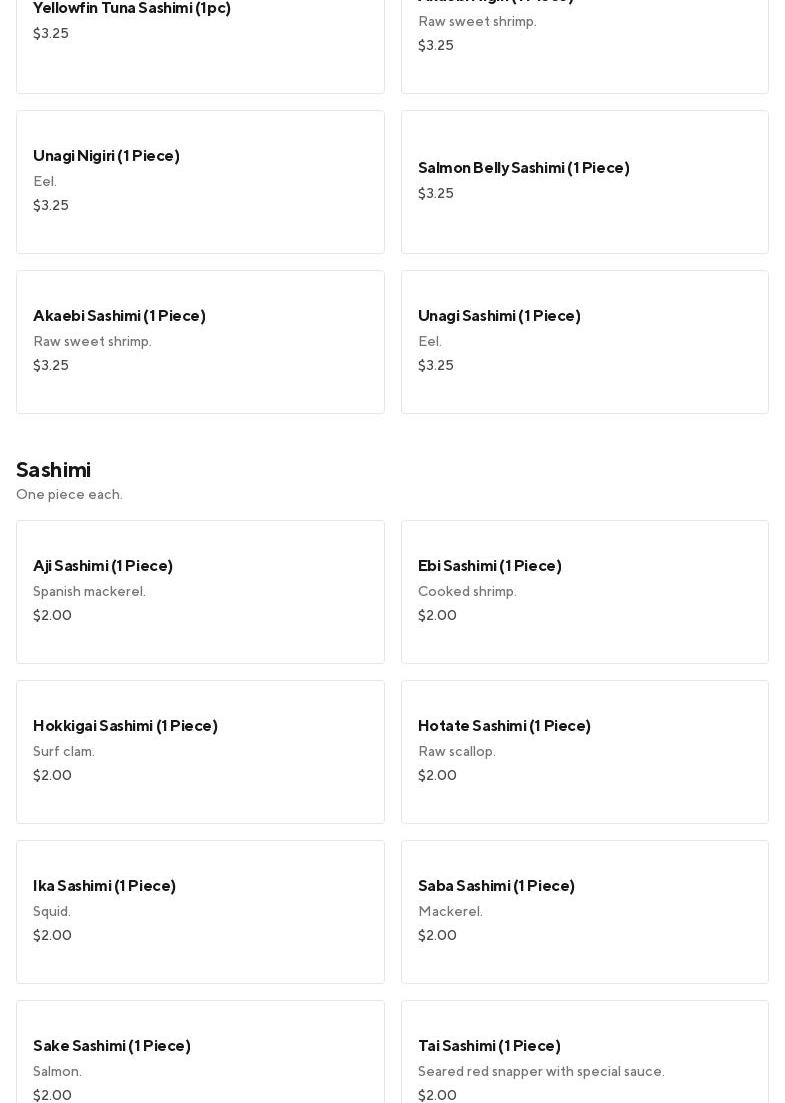This screenshot has width=785, height=1103.
Task: Select the Hotate Sashimi (1 Piece) card
Action: 584,751
